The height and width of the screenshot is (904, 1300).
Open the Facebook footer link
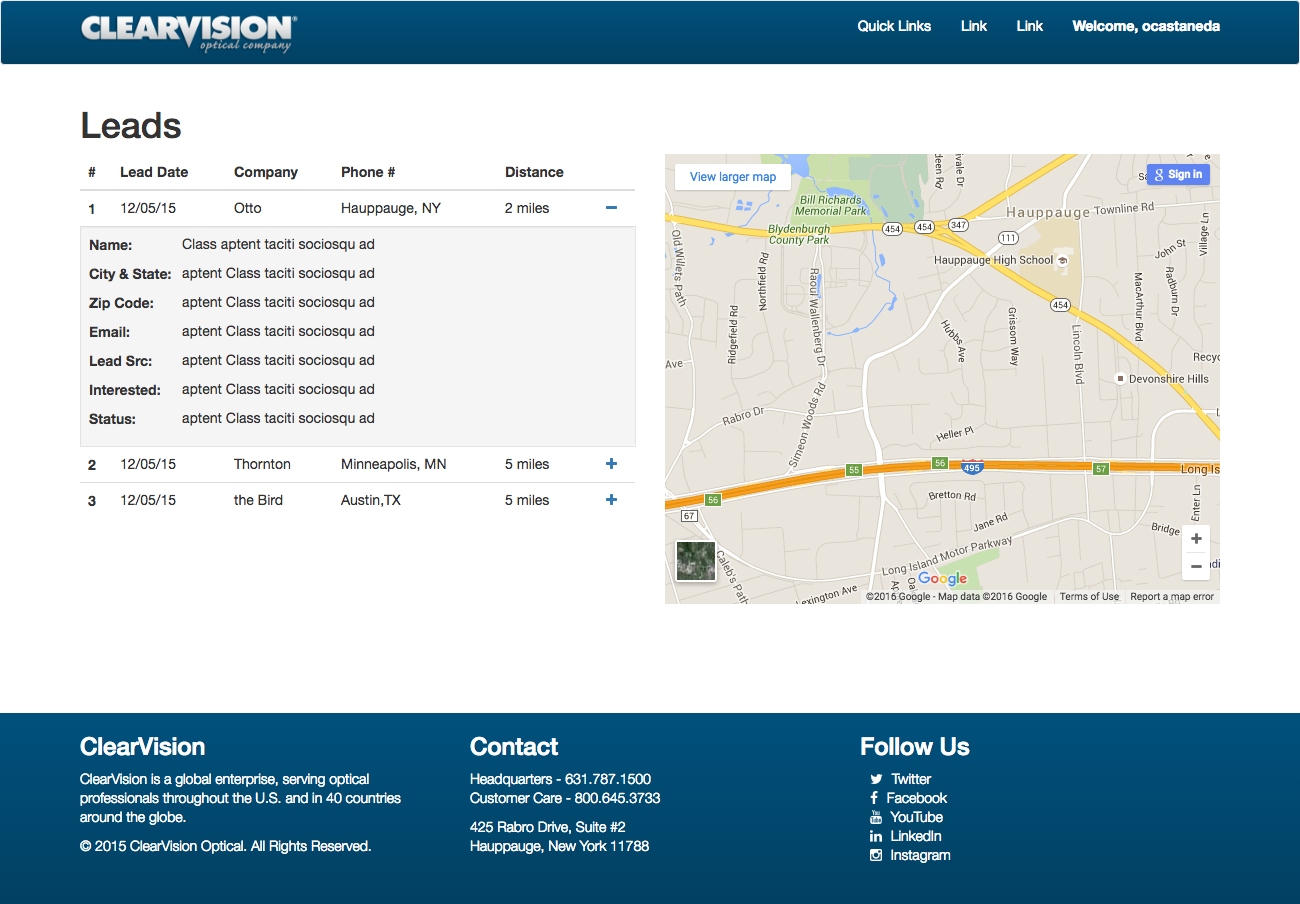(x=916, y=798)
